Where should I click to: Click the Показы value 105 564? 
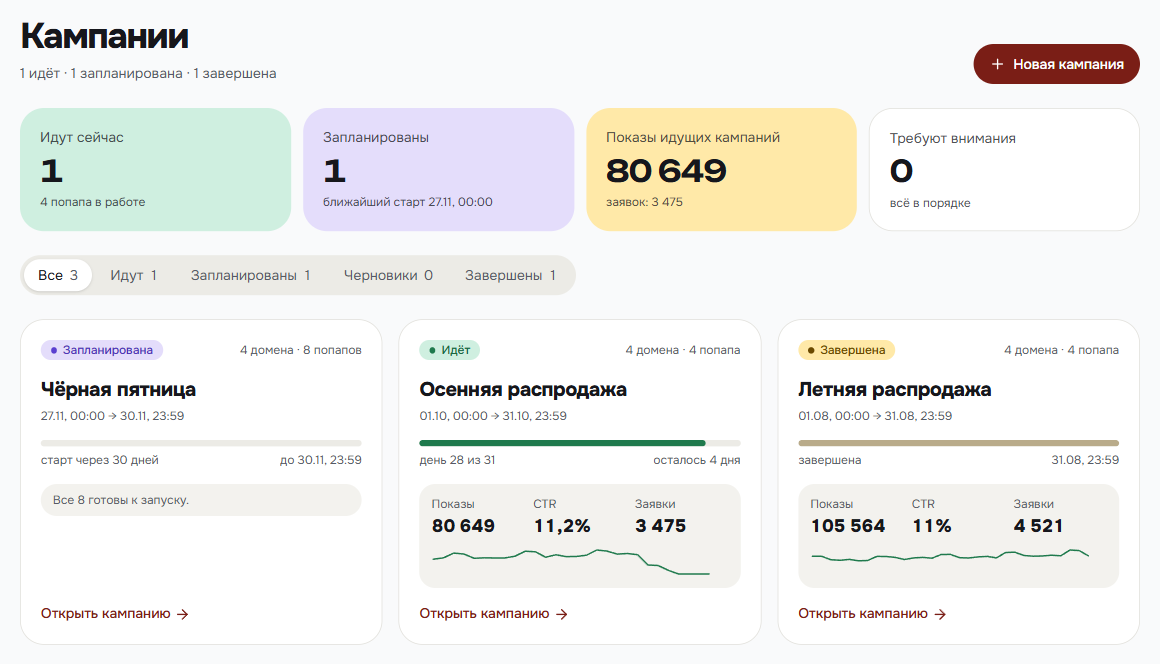pyautogui.click(x=848, y=526)
